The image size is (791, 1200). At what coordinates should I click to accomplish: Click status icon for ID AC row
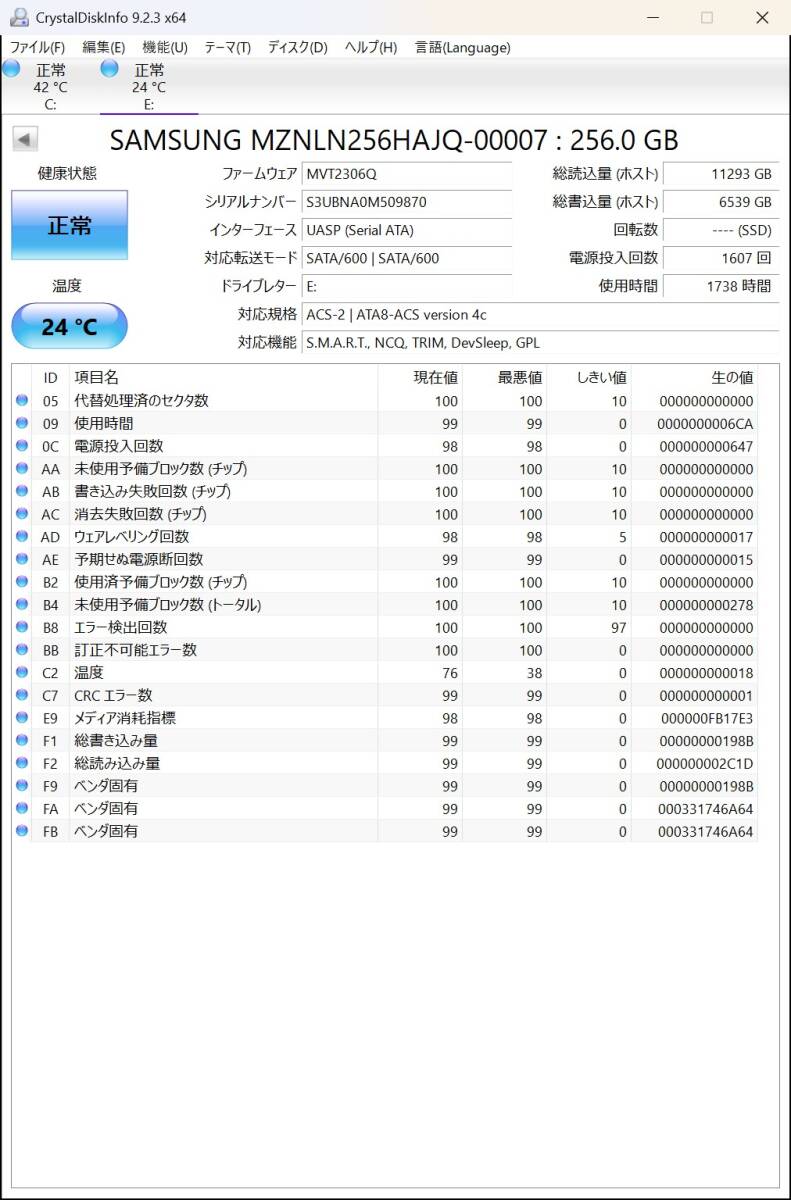click(x=22, y=513)
